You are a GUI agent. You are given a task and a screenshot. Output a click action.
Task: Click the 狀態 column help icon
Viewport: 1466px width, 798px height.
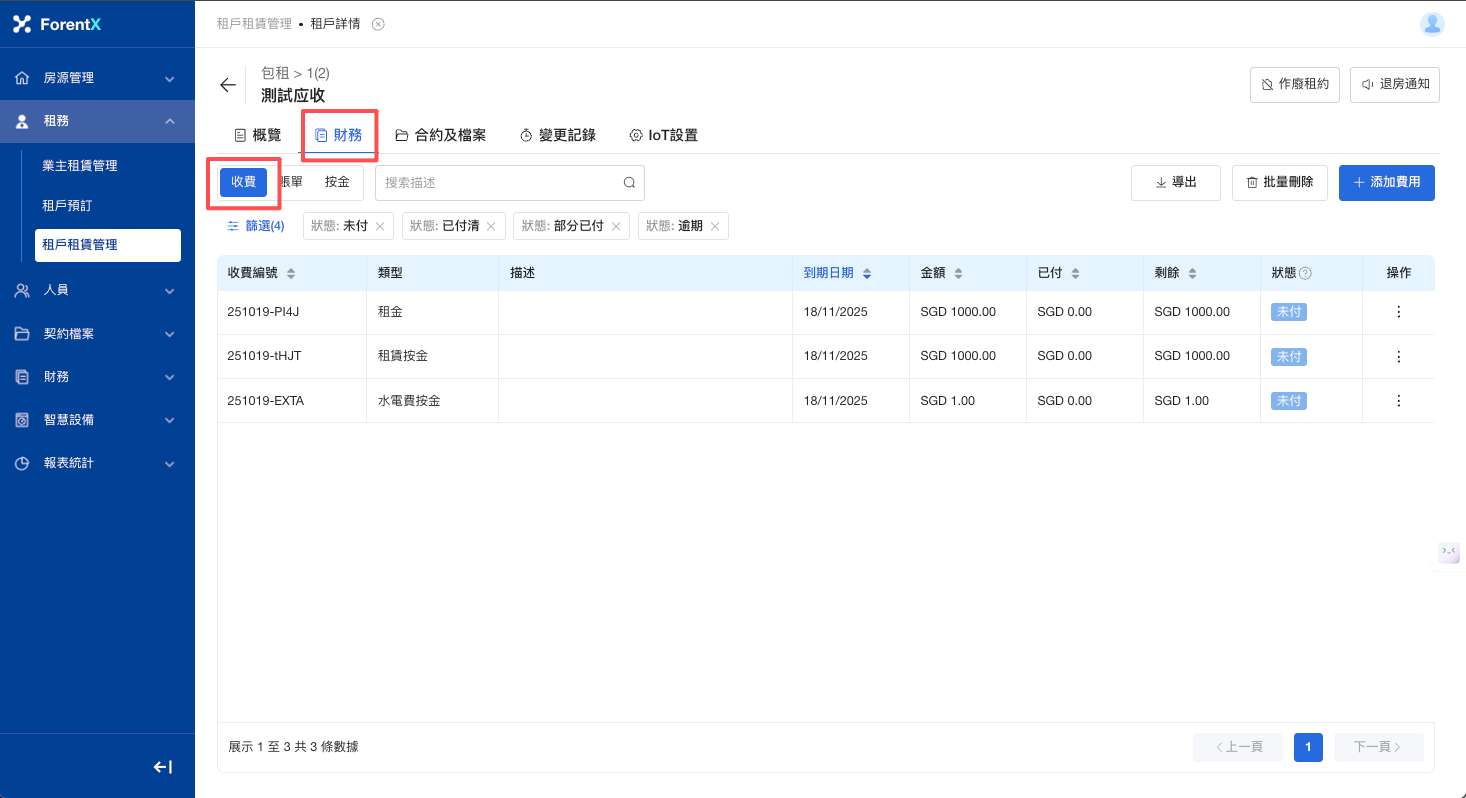coord(1305,273)
